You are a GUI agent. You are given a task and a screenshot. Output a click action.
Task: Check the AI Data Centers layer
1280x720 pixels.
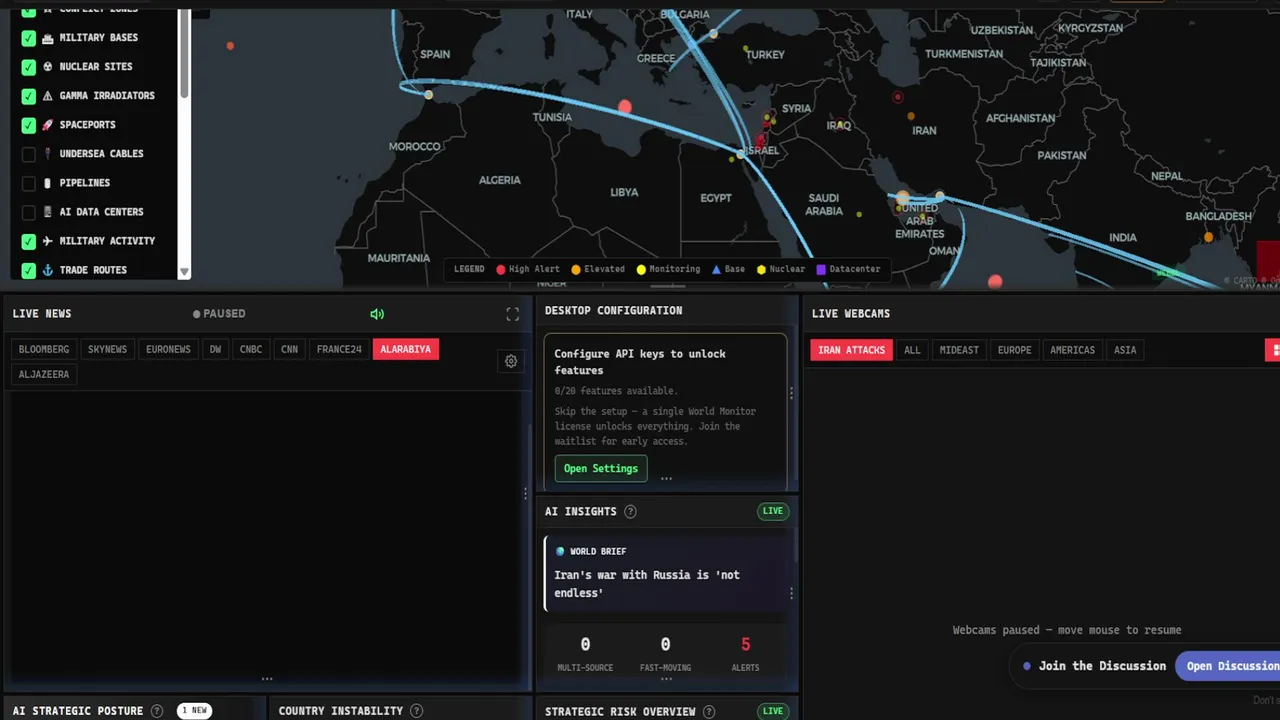click(x=29, y=212)
